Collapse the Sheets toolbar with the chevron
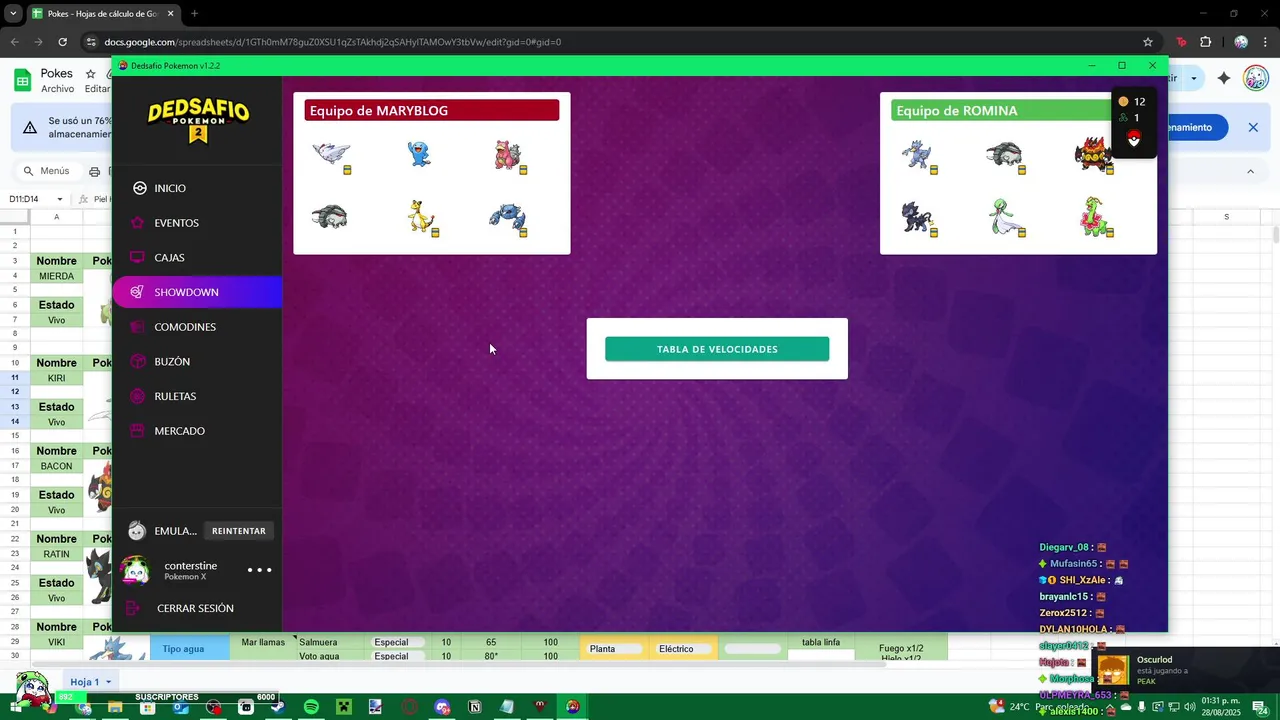This screenshot has height=720, width=1280. point(1250,171)
